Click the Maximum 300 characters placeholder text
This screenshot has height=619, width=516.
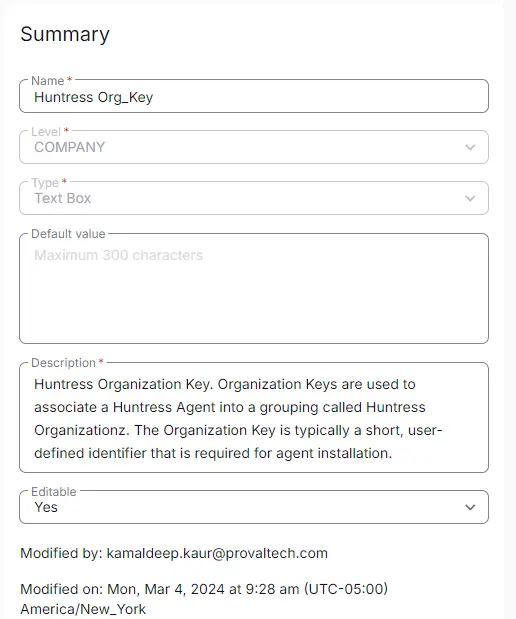click(x=118, y=255)
